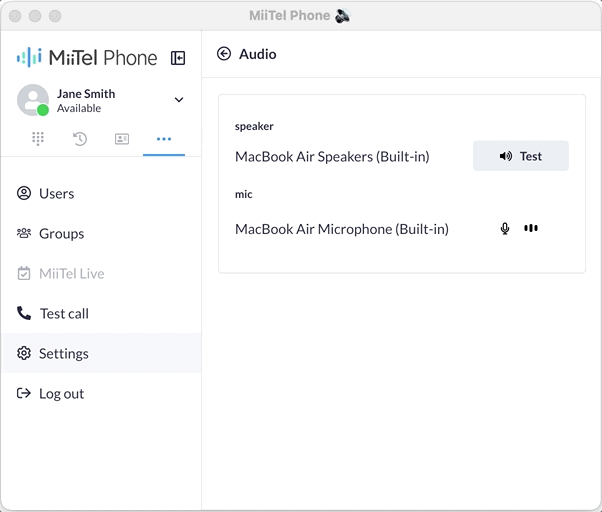Click the mic input level indicator
Screen dimensions: 602x512
[531, 229]
